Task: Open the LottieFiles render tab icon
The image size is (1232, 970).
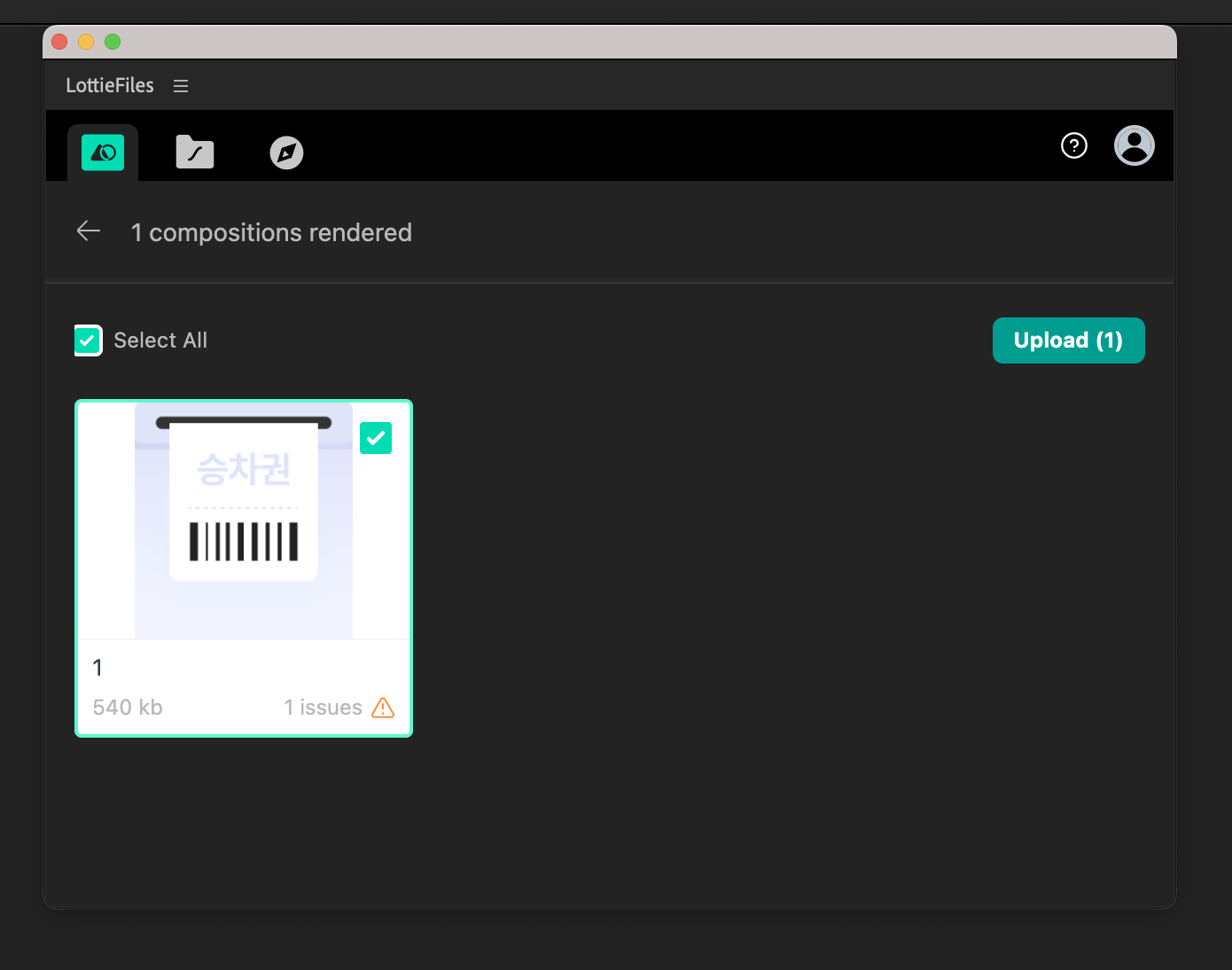Action: 103,153
